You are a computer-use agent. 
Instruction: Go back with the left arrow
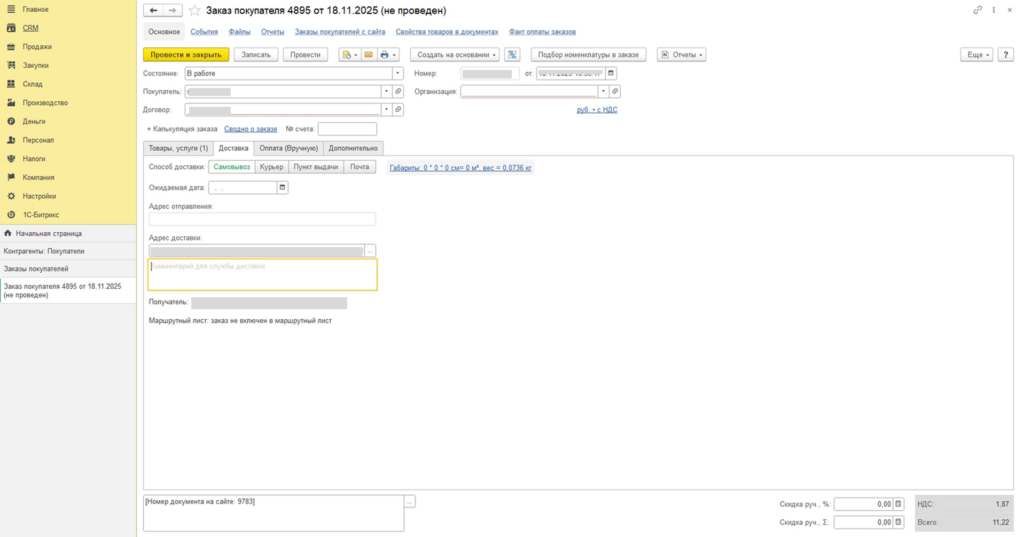(153, 10)
